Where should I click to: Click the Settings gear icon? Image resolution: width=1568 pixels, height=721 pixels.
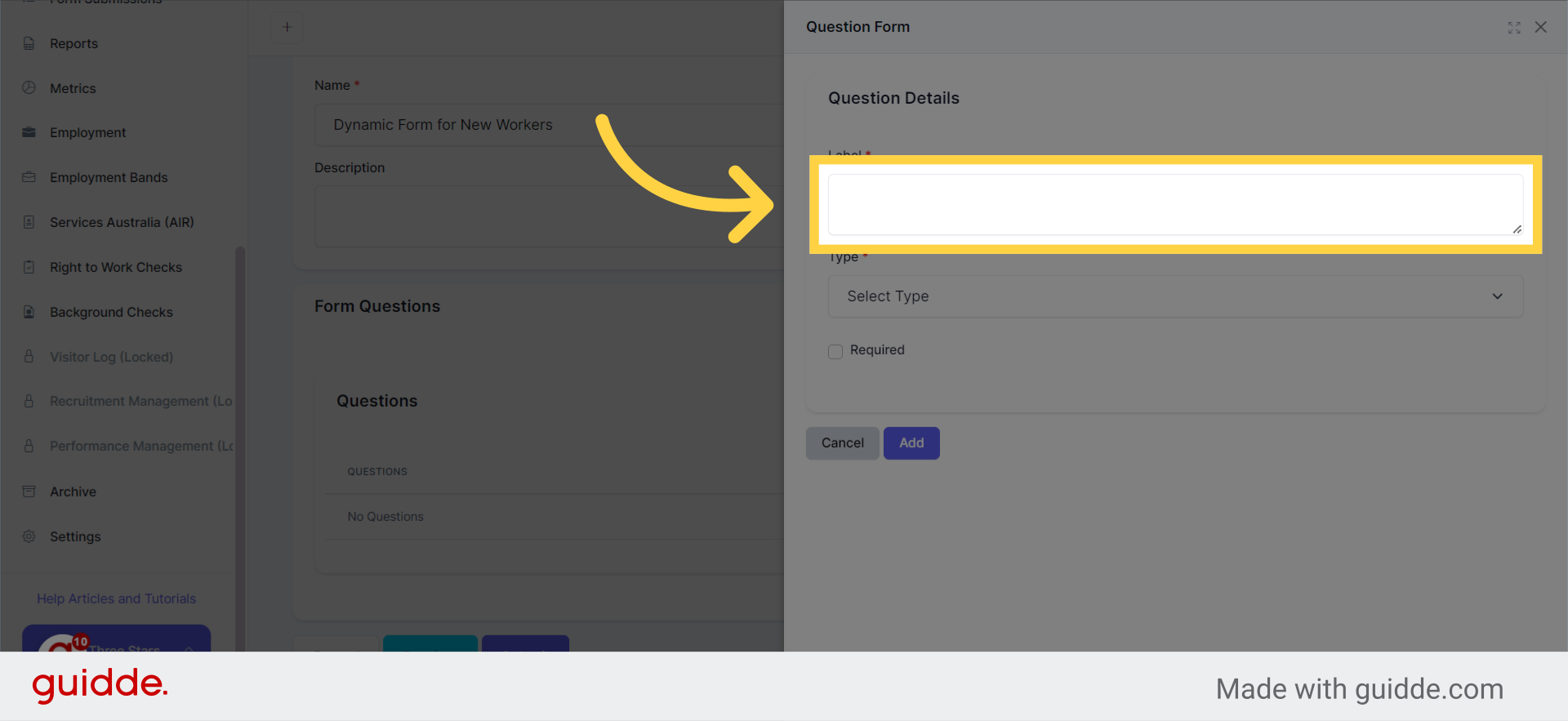tap(29, 536)
